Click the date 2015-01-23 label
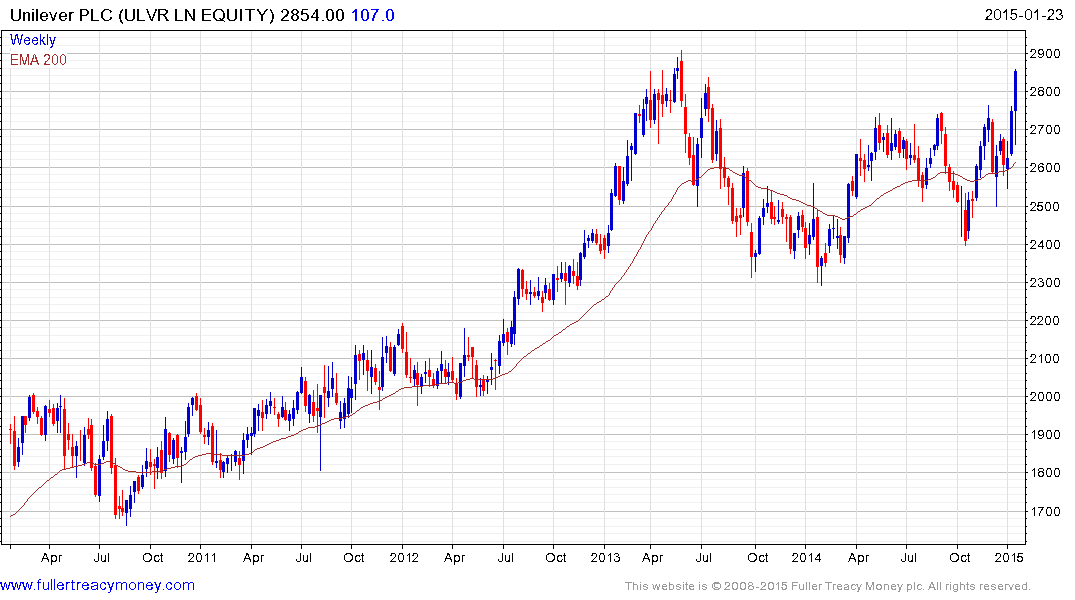This screenshot has width=1075, height=600. [x=1024, y=15]
